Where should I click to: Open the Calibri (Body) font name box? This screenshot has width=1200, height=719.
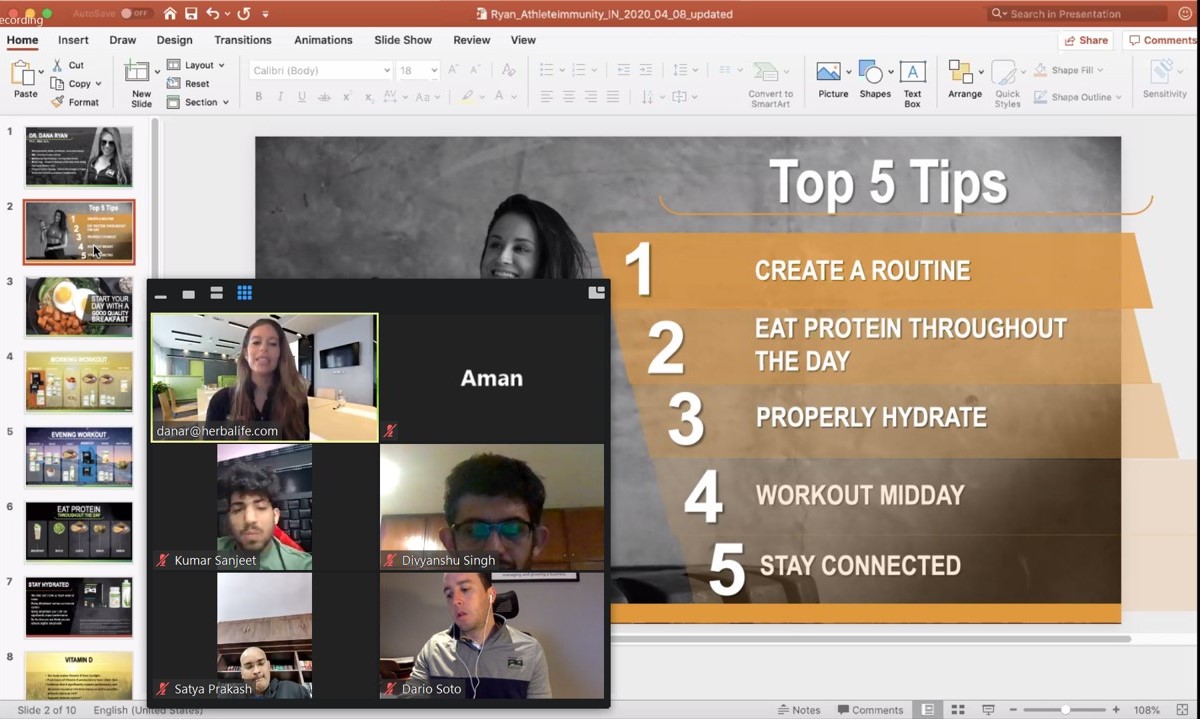(320, 71)
